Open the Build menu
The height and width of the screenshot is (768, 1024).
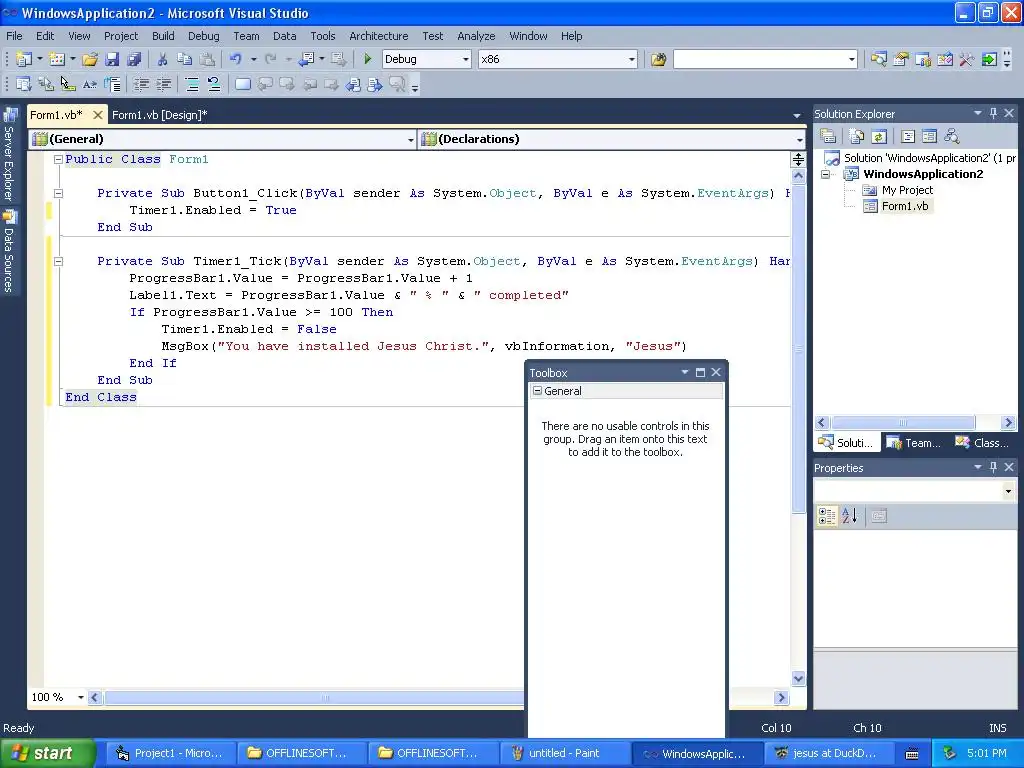pos(163,36)
